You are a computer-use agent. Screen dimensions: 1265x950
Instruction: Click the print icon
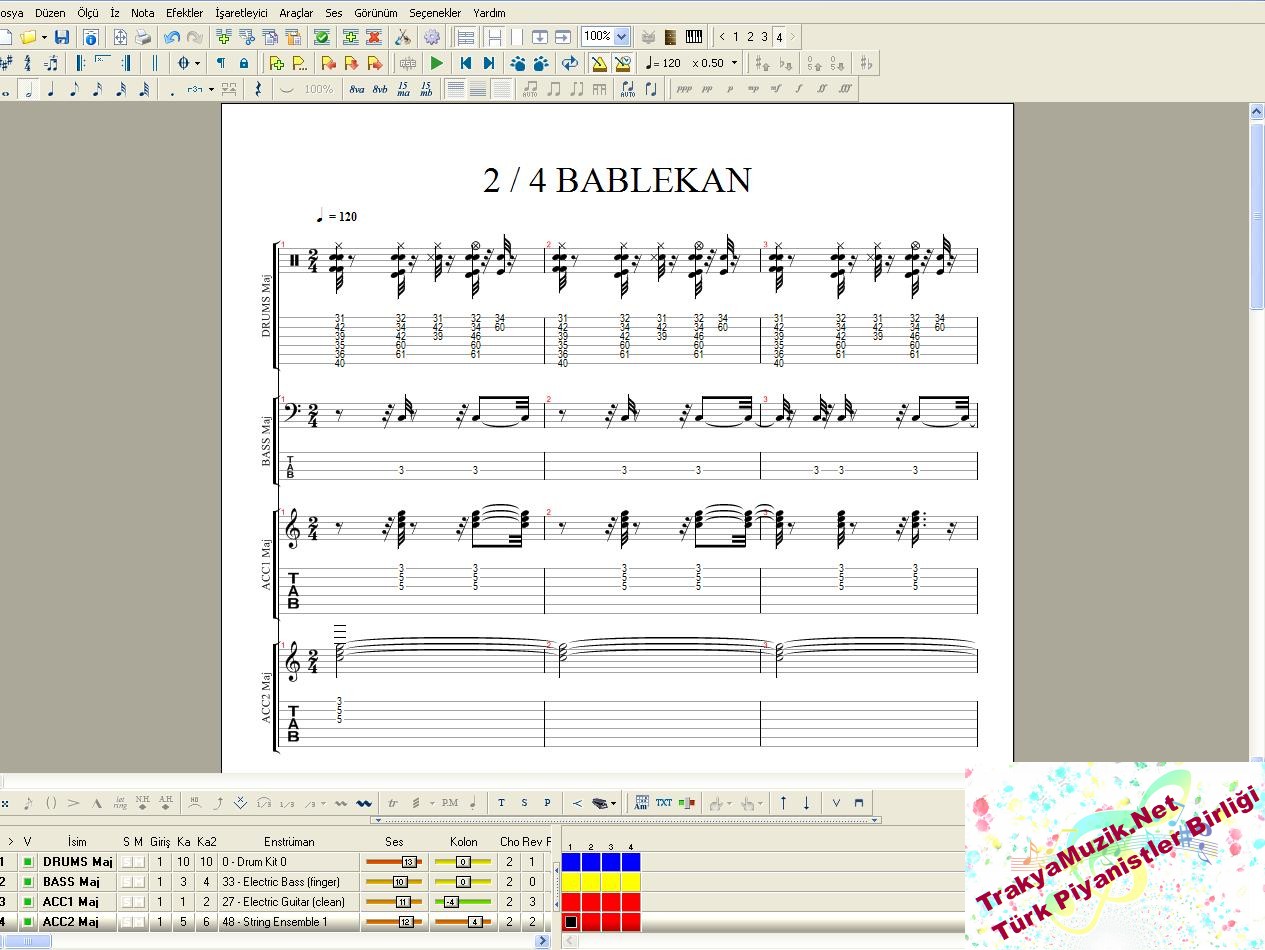point(143,37)
